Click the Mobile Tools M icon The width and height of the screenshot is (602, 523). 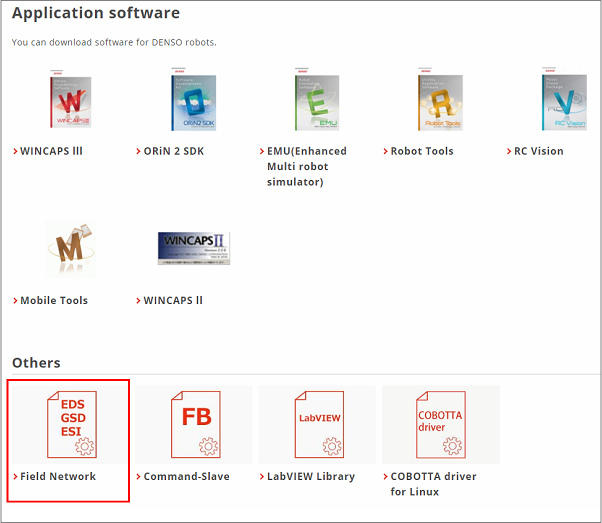[x=70, y=250]
